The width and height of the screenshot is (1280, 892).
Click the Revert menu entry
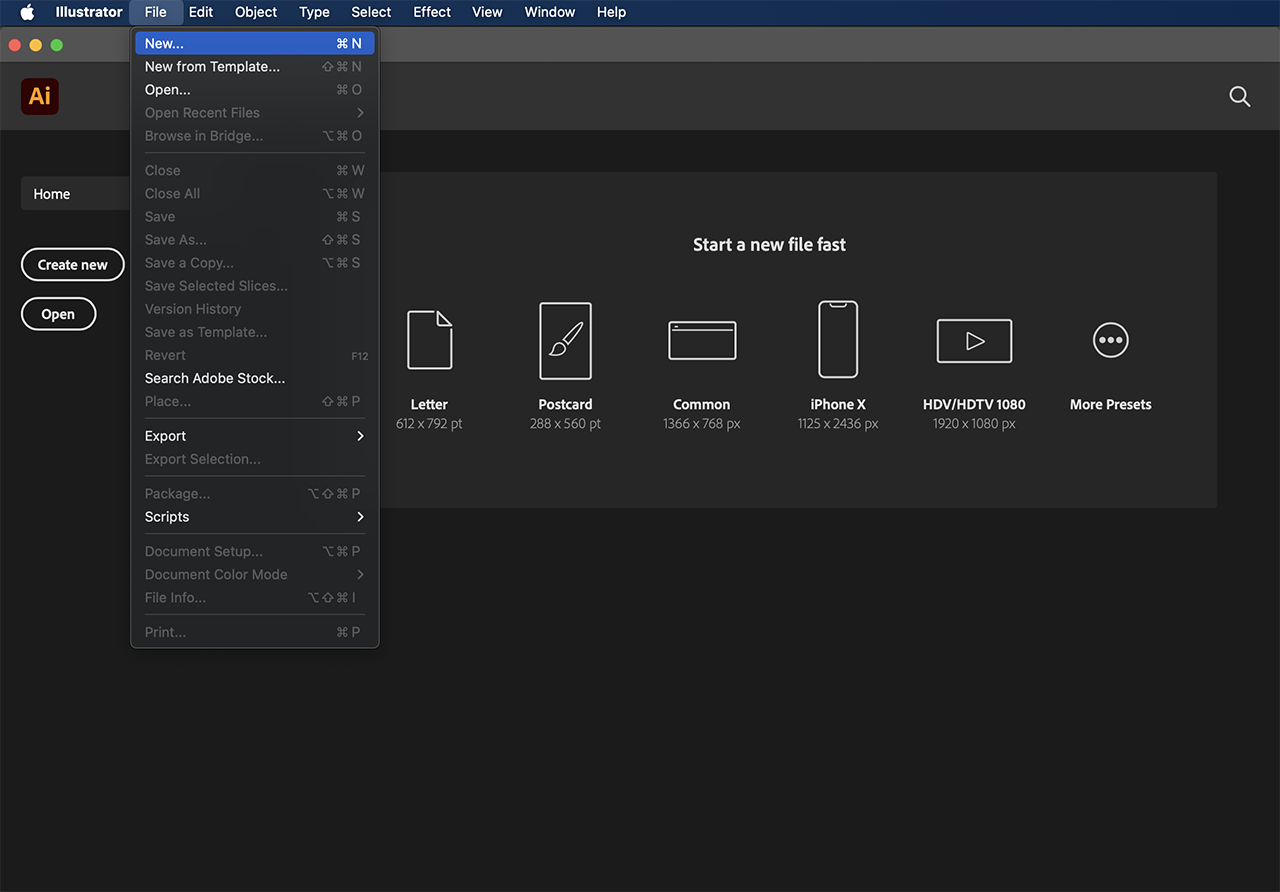255,355
